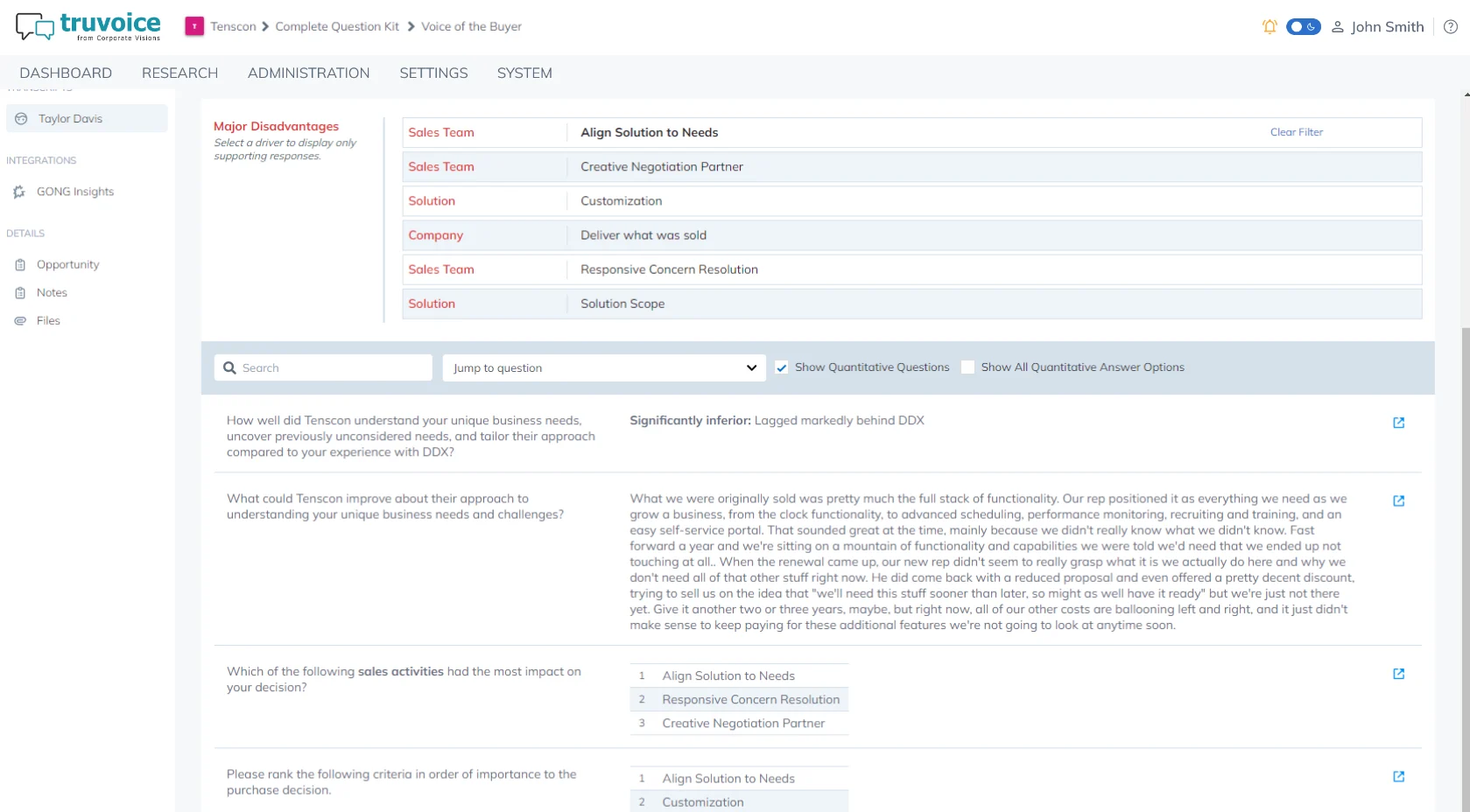Click Clear Filter link
1470x812 pixels.
tap(1296, 132)
